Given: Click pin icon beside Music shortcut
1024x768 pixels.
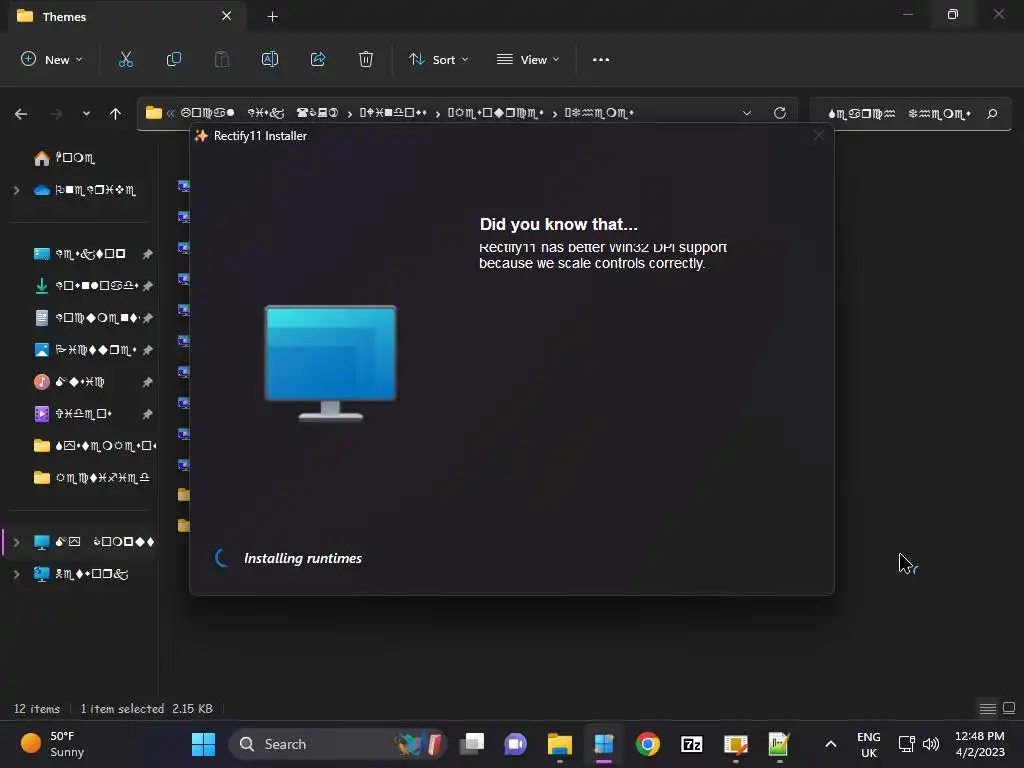Looking at the screenshot, I should tap(148, 382).
